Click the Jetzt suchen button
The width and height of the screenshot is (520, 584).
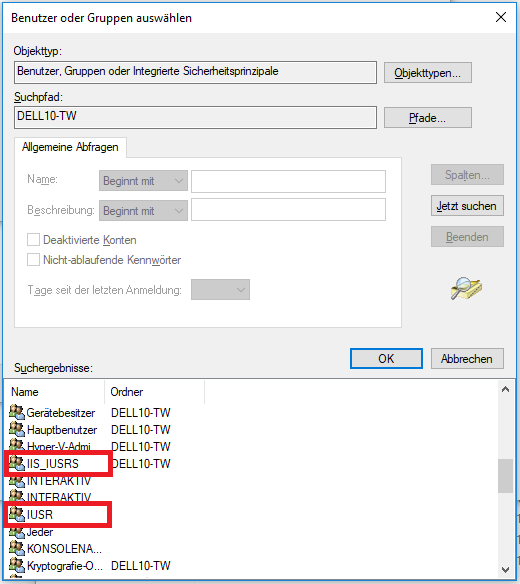click(467, 206)
